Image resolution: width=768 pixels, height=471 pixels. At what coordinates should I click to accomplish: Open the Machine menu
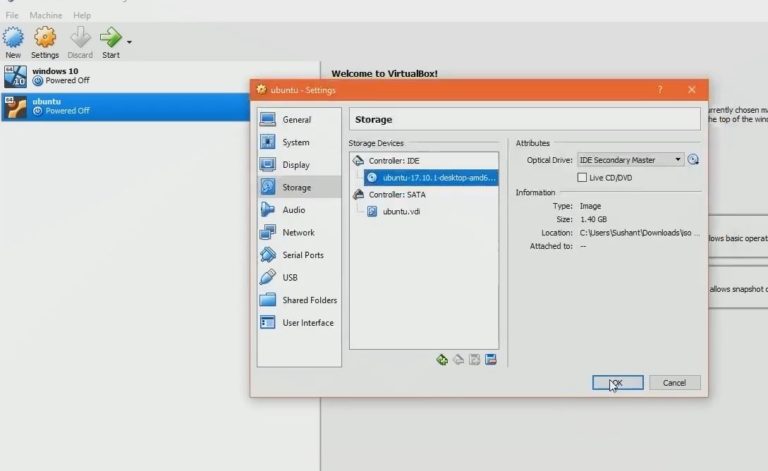(x=46, y=15)
